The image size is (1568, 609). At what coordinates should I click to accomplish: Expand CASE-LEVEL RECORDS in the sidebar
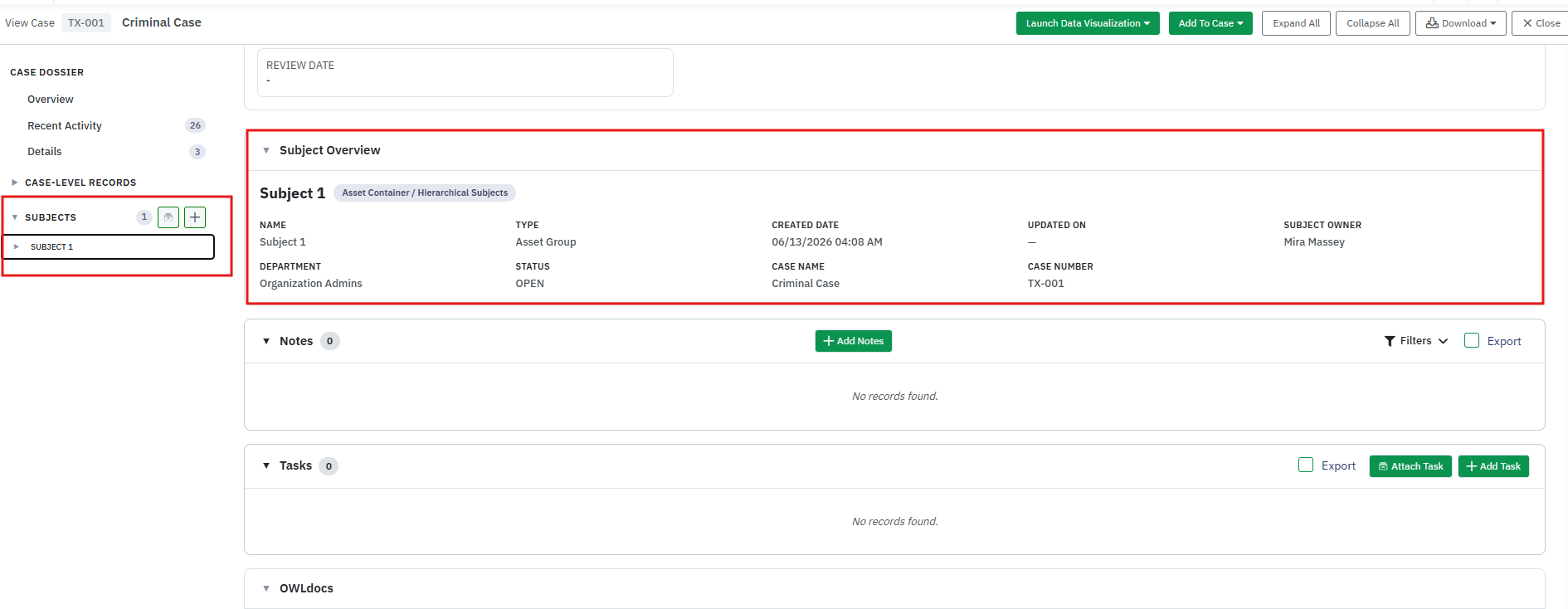pyautogui.click(x=15, y=183)
